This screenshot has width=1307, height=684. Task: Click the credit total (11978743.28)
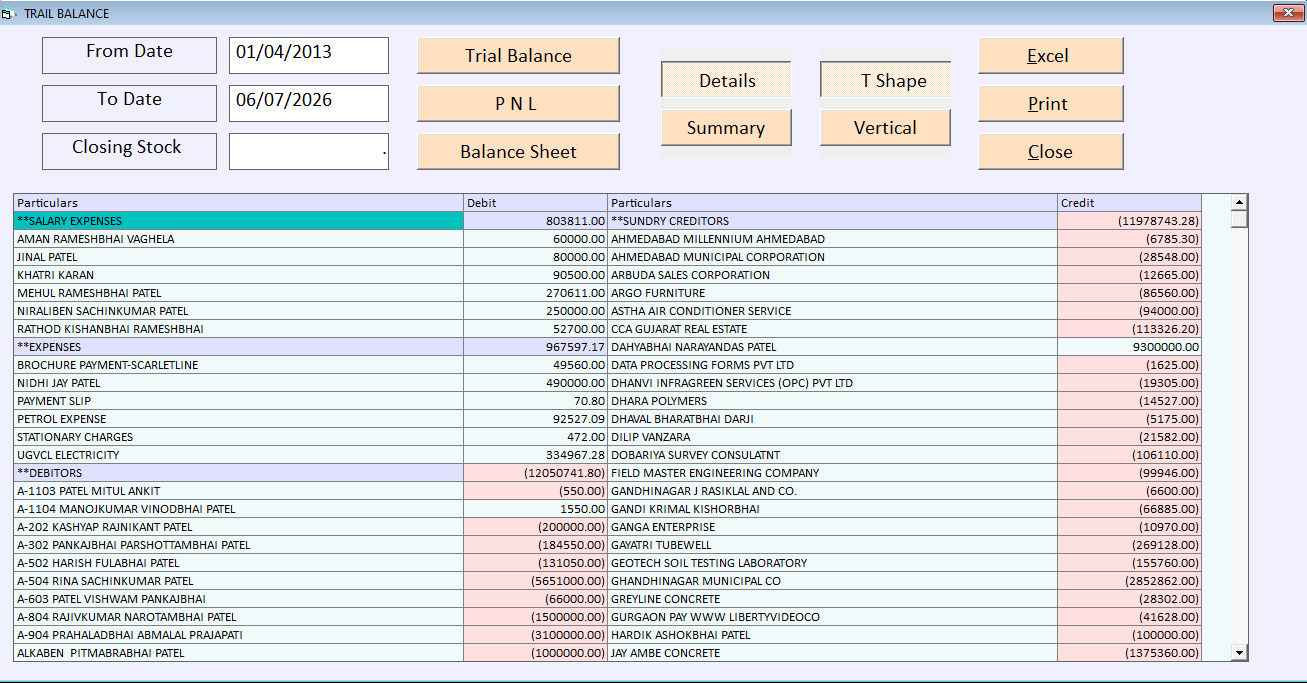(1129, 221)
